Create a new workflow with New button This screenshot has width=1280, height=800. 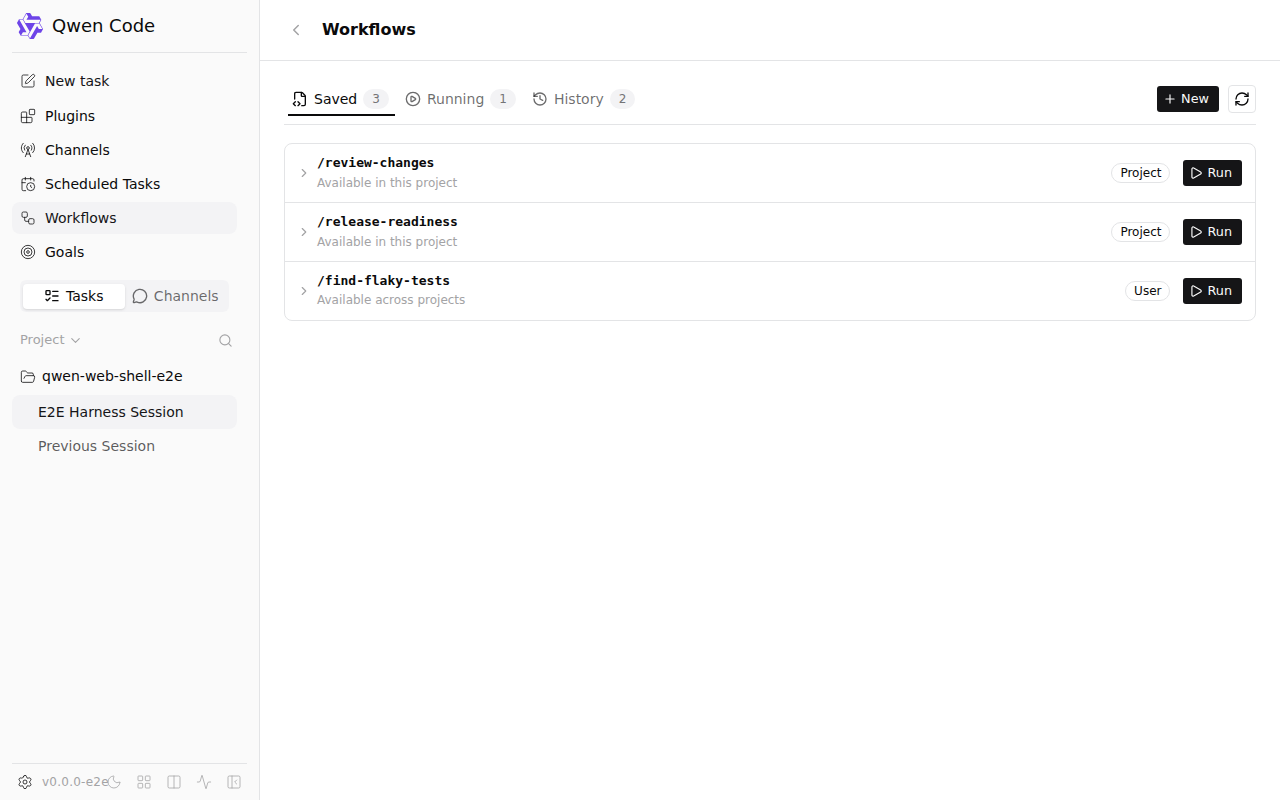(x=1188, y=99)
